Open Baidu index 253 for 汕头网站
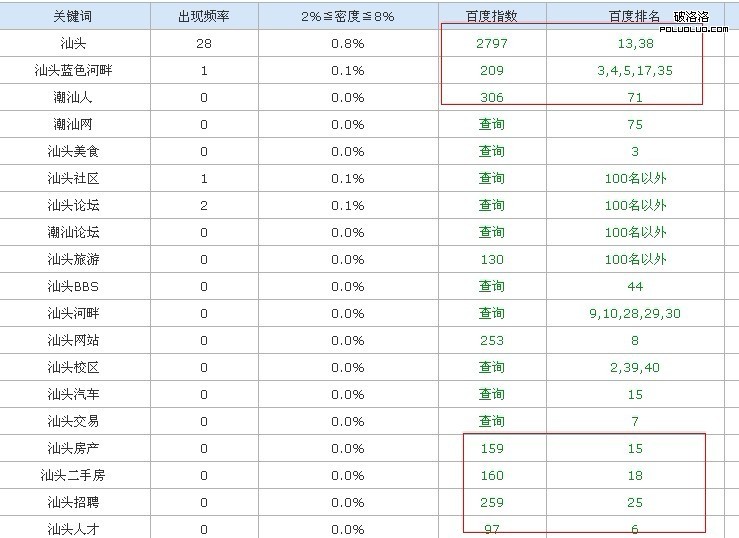Image resolution: width=739 pixels, height=538 pixels. tap(491, 341)
